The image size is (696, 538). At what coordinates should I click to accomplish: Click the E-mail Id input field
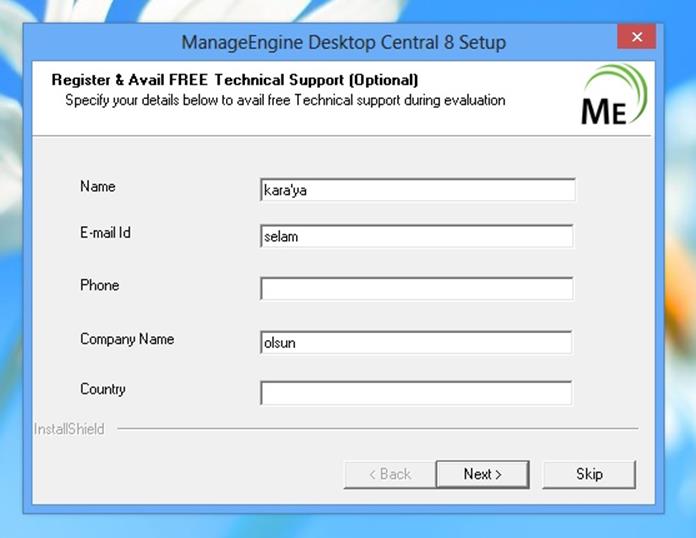pyautogui.click(x=416, y=236)
